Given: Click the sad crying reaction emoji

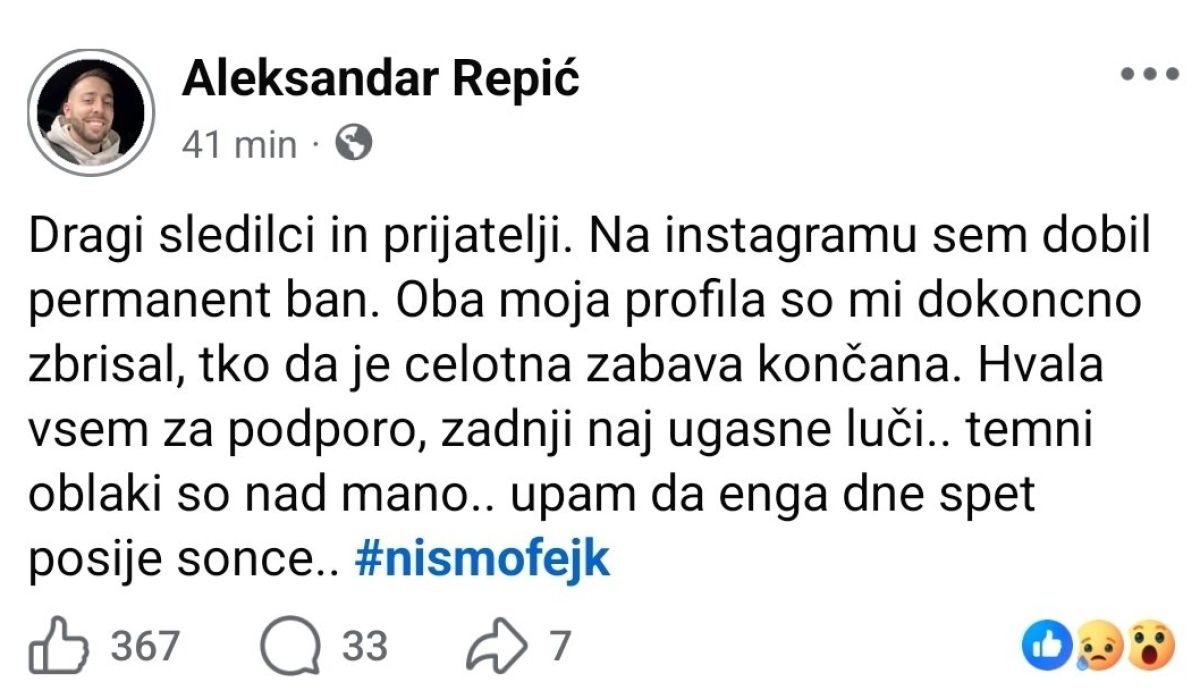Looking at the screenshot, I should 1101,650.
